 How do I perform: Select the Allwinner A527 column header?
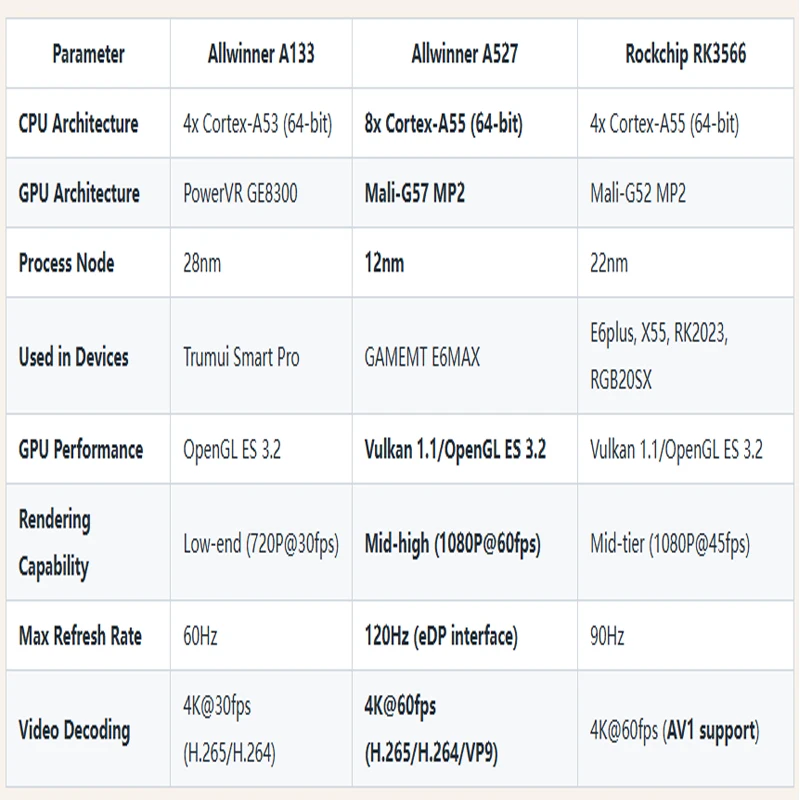tap(465, 54)
